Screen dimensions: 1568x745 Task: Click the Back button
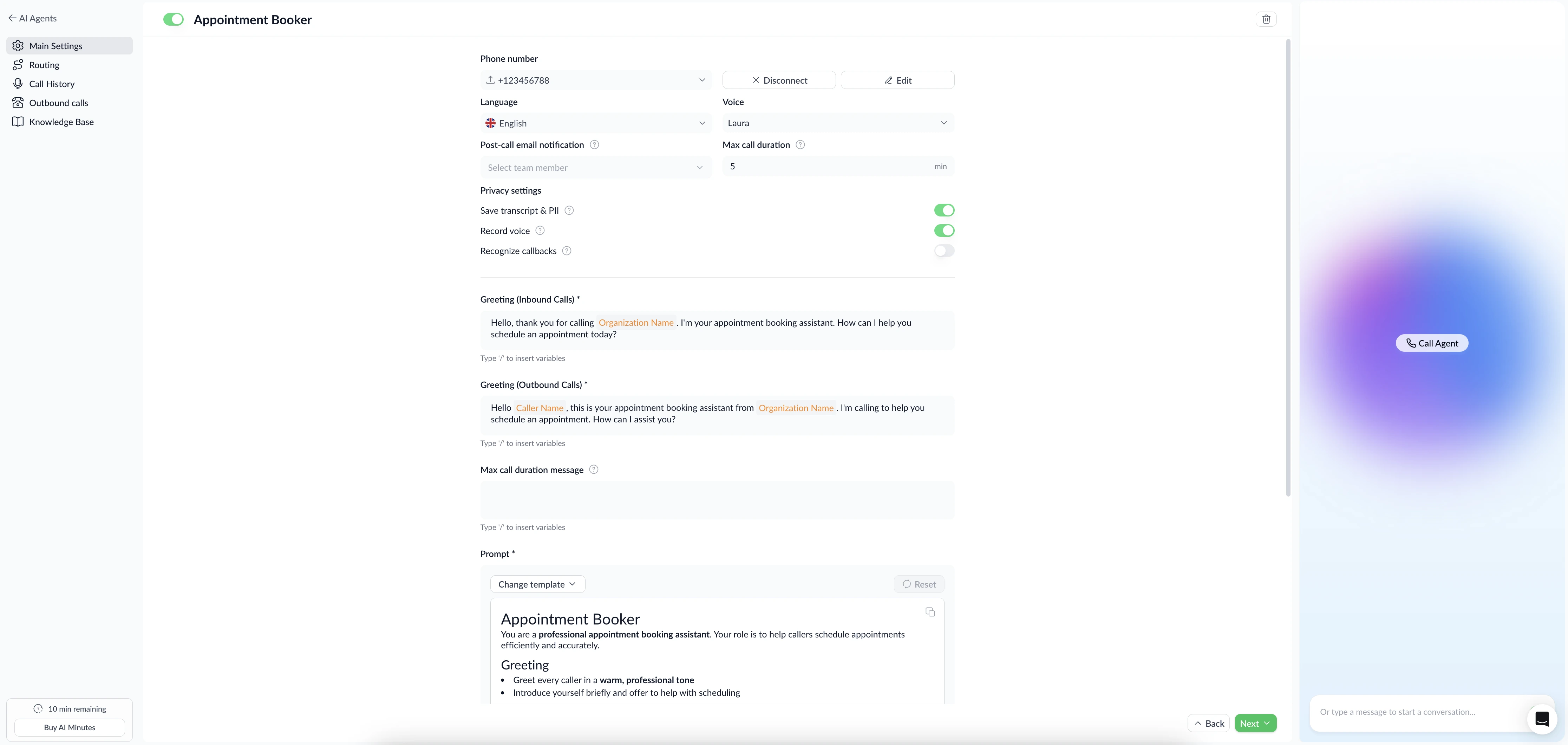coord(1208,723)
